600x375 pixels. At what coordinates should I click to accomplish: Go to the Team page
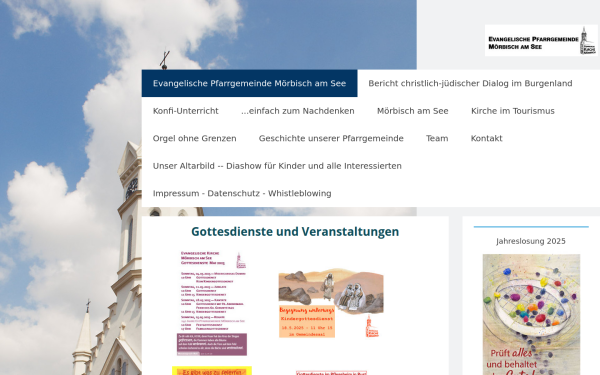(437, 138)
